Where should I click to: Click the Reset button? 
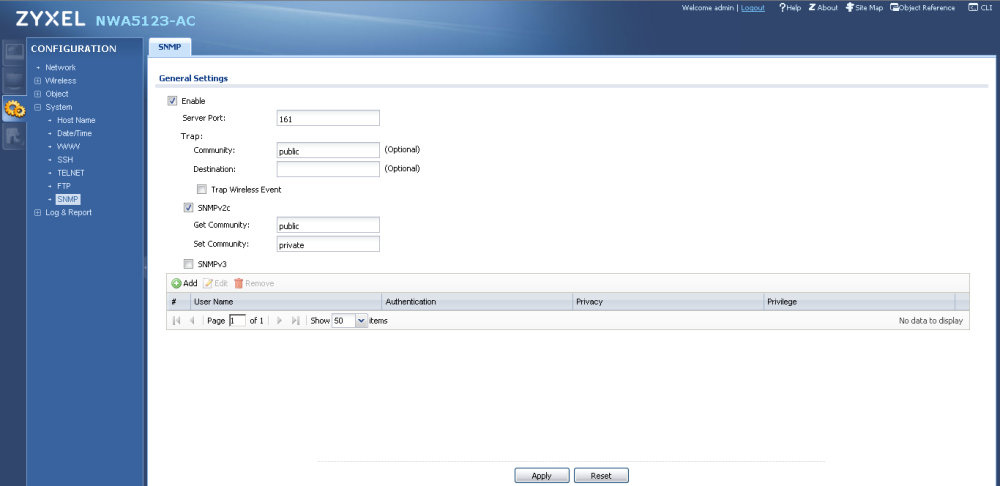(601, 475)
